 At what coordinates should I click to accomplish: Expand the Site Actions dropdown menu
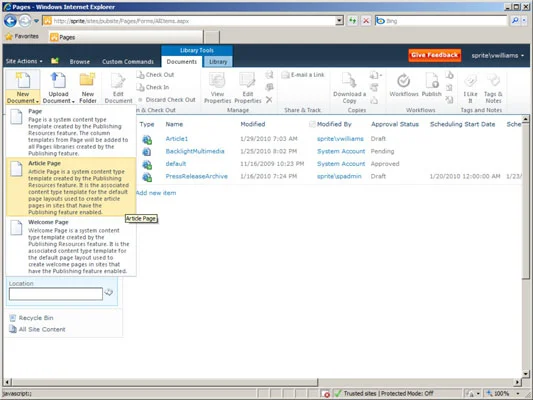click(24, 61)
